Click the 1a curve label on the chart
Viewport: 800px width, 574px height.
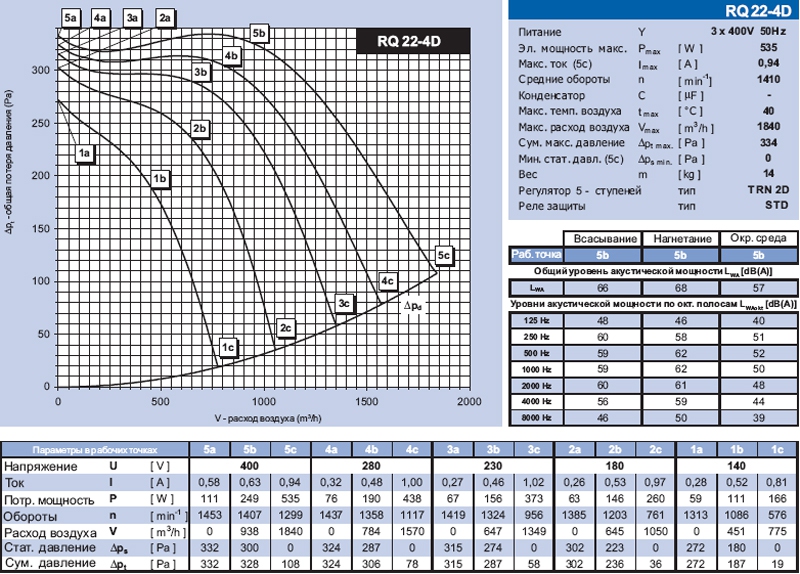point(85,153)
